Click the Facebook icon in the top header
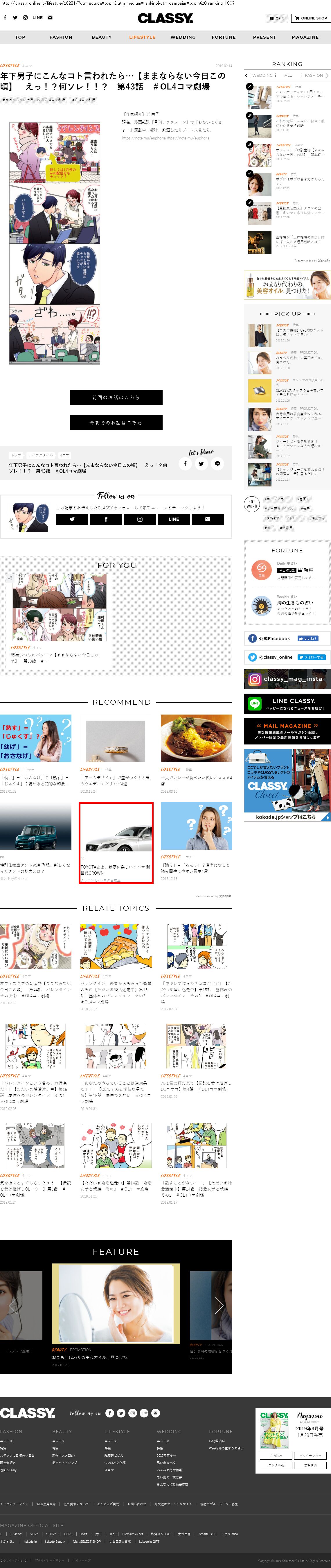The width and height of the screenshot is (331, 1568). [x=6, y=18]
